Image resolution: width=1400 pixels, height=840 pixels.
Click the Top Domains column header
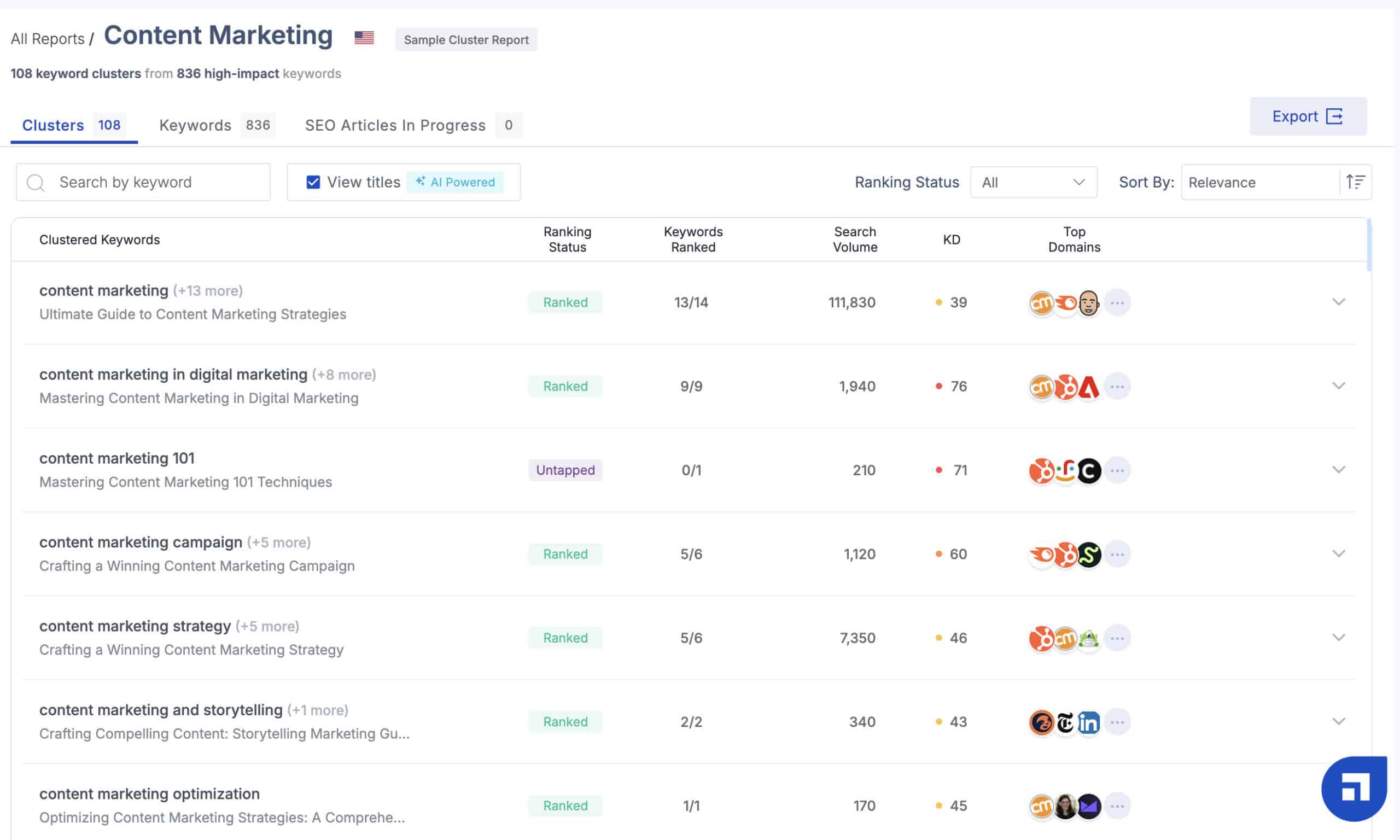(1074, 240)
